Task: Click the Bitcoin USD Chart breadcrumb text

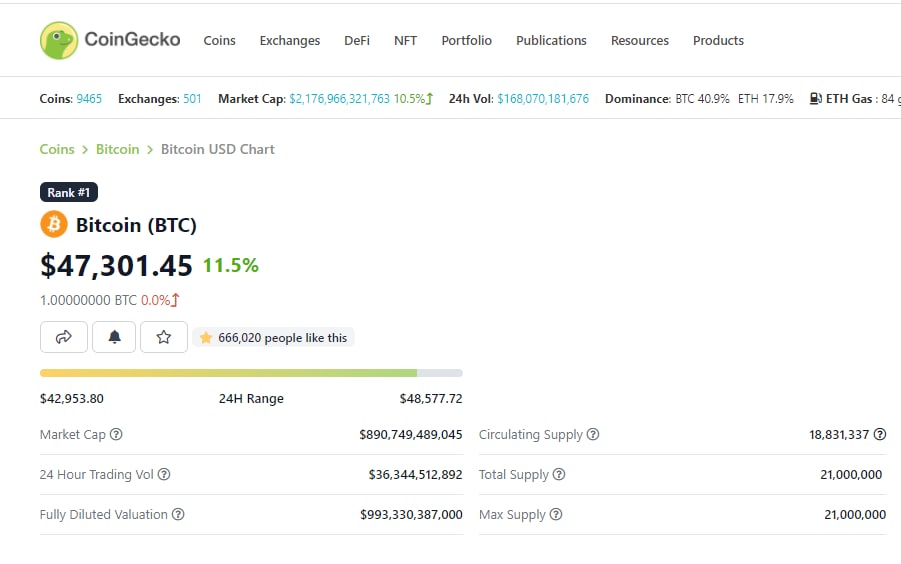Action: 218,149
